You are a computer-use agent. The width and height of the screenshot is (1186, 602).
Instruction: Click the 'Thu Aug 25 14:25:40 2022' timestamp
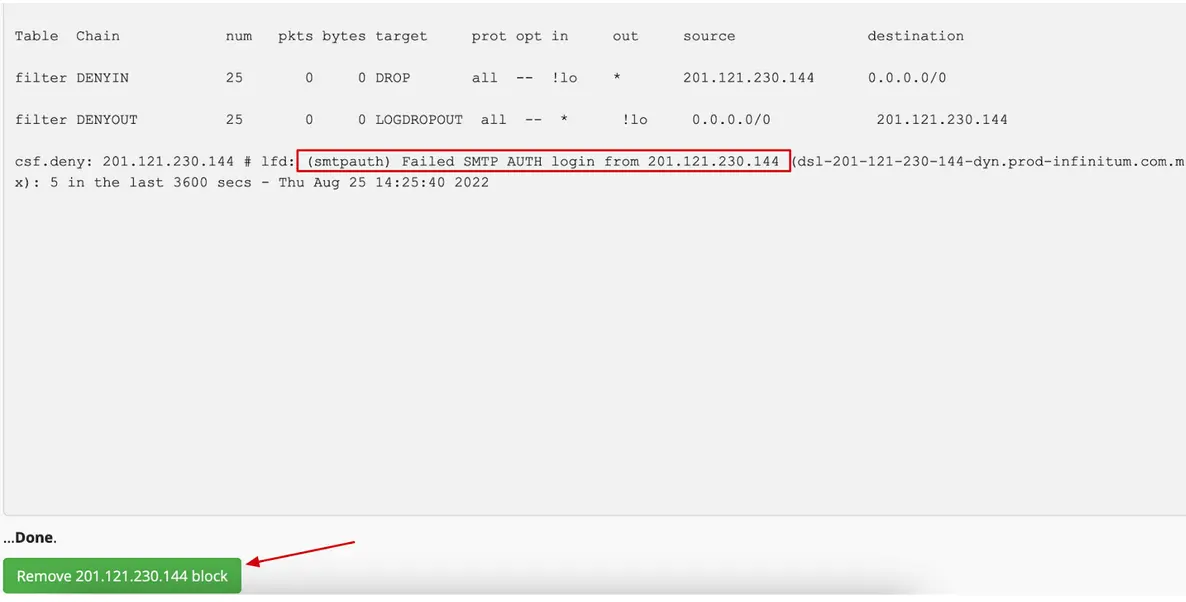pos(383,183)
